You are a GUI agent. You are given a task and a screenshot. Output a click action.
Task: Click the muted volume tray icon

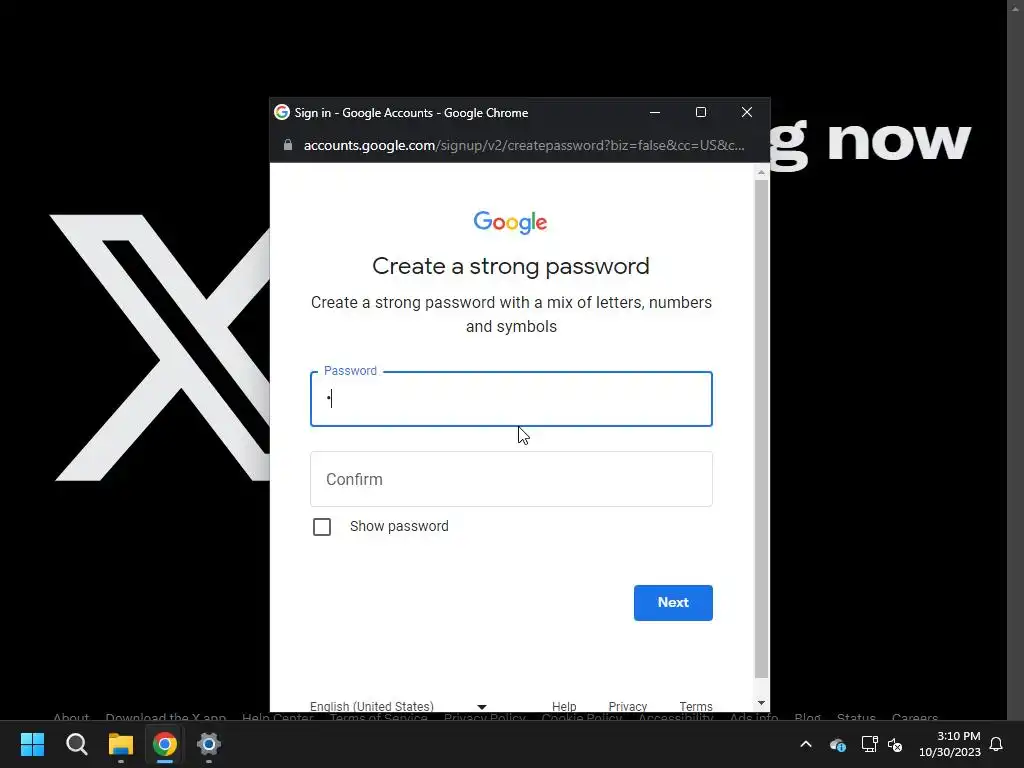(895, 744)
